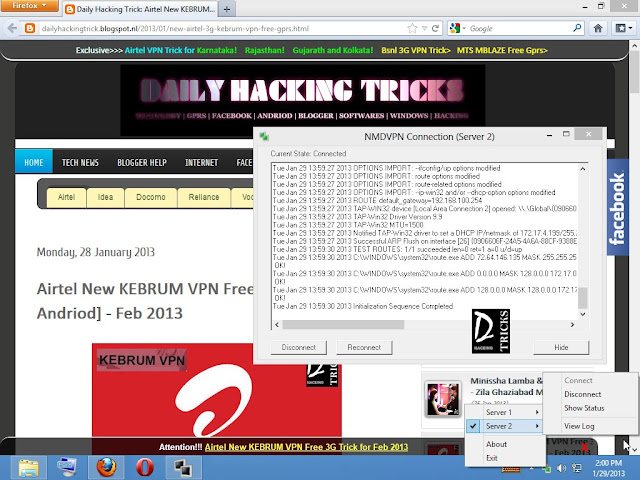Select the Idea category tab

coord(105,197)
